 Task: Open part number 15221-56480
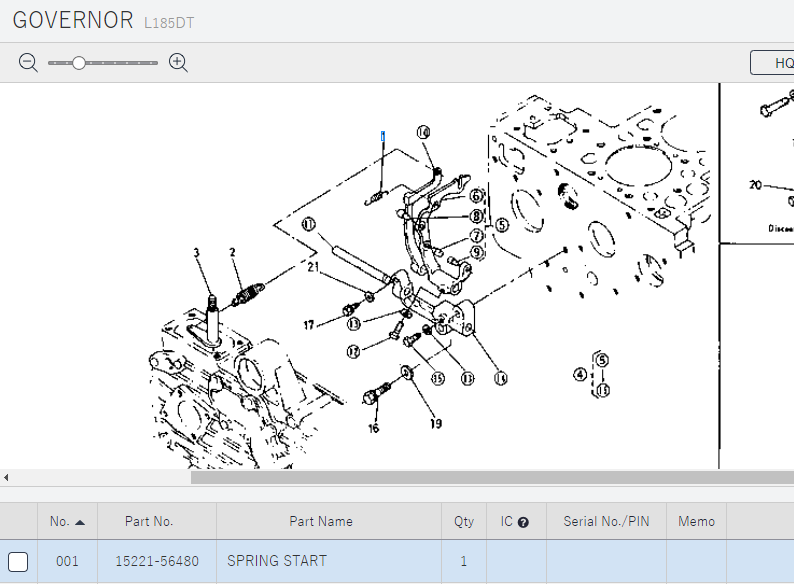tap(156, 561)
